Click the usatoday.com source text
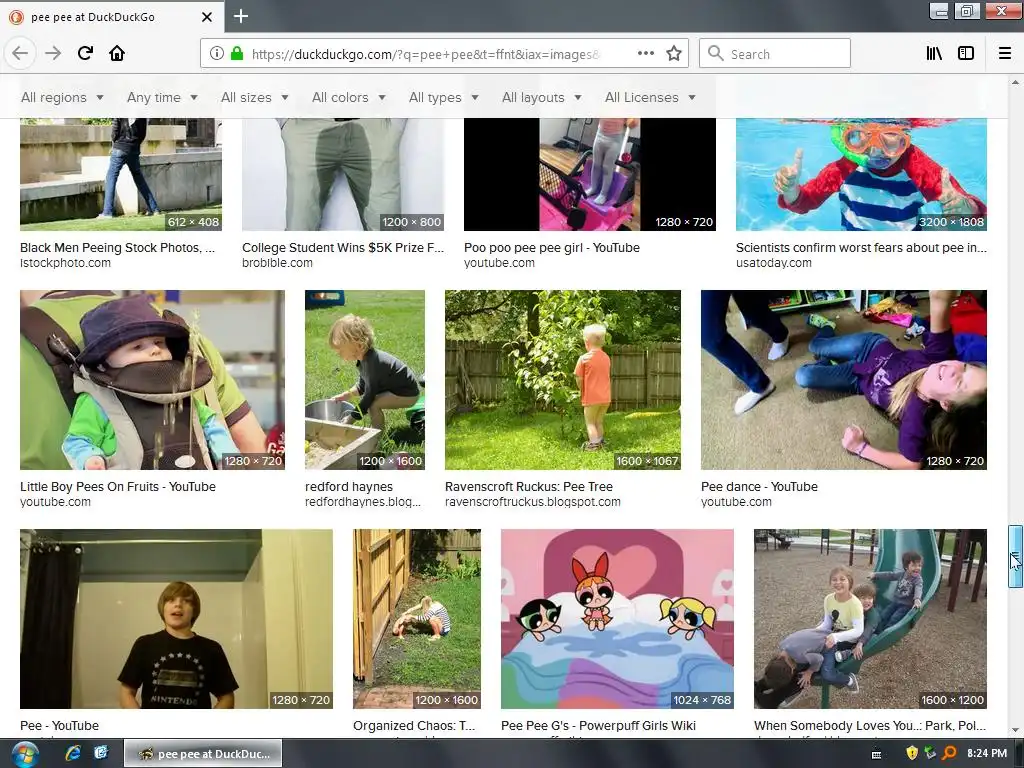Viewport: 1024px width, 768px height. 774,263
